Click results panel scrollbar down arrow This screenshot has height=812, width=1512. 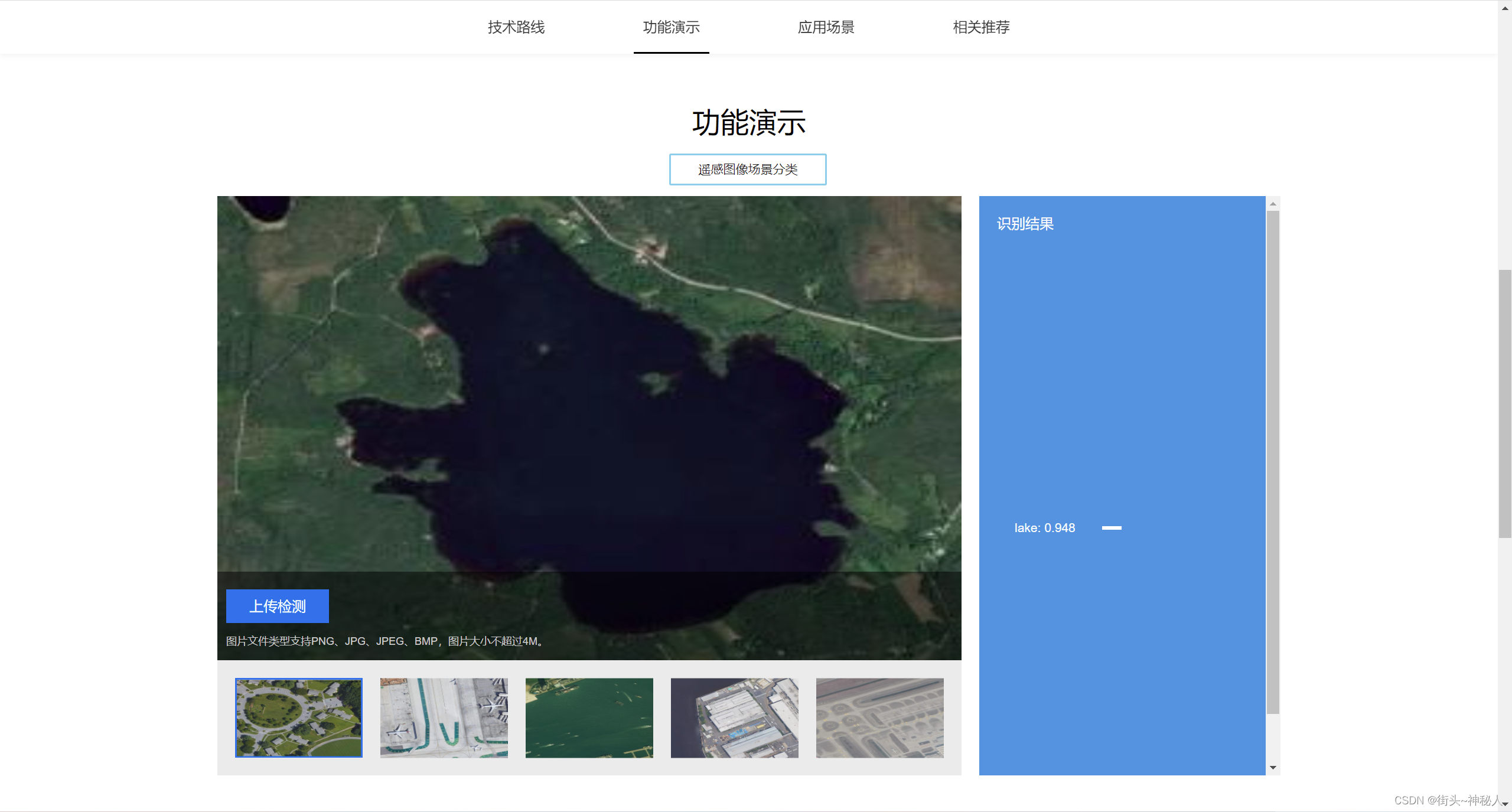point(1273,768)
